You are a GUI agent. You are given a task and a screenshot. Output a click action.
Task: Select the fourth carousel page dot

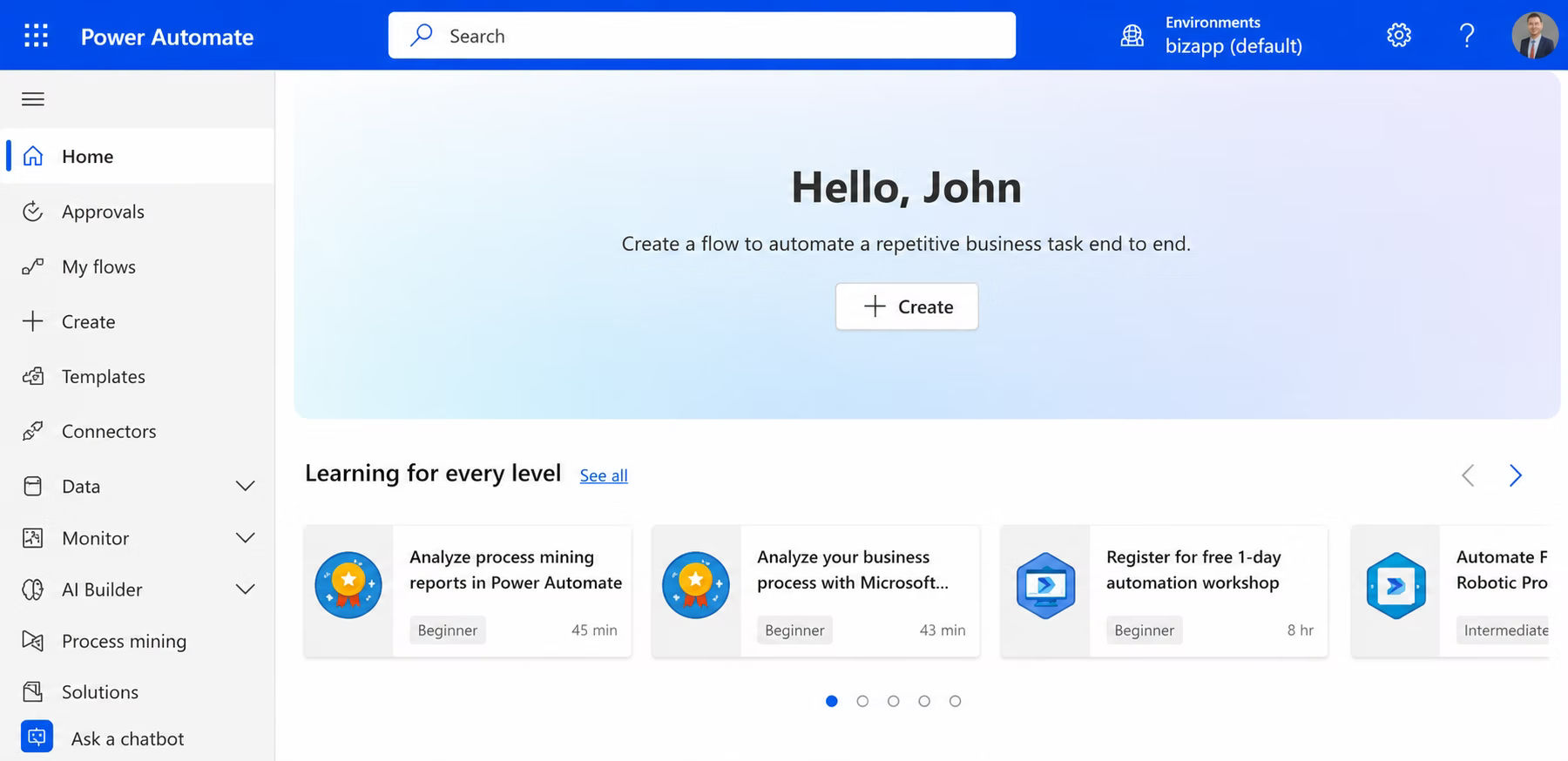coord(924,701)
